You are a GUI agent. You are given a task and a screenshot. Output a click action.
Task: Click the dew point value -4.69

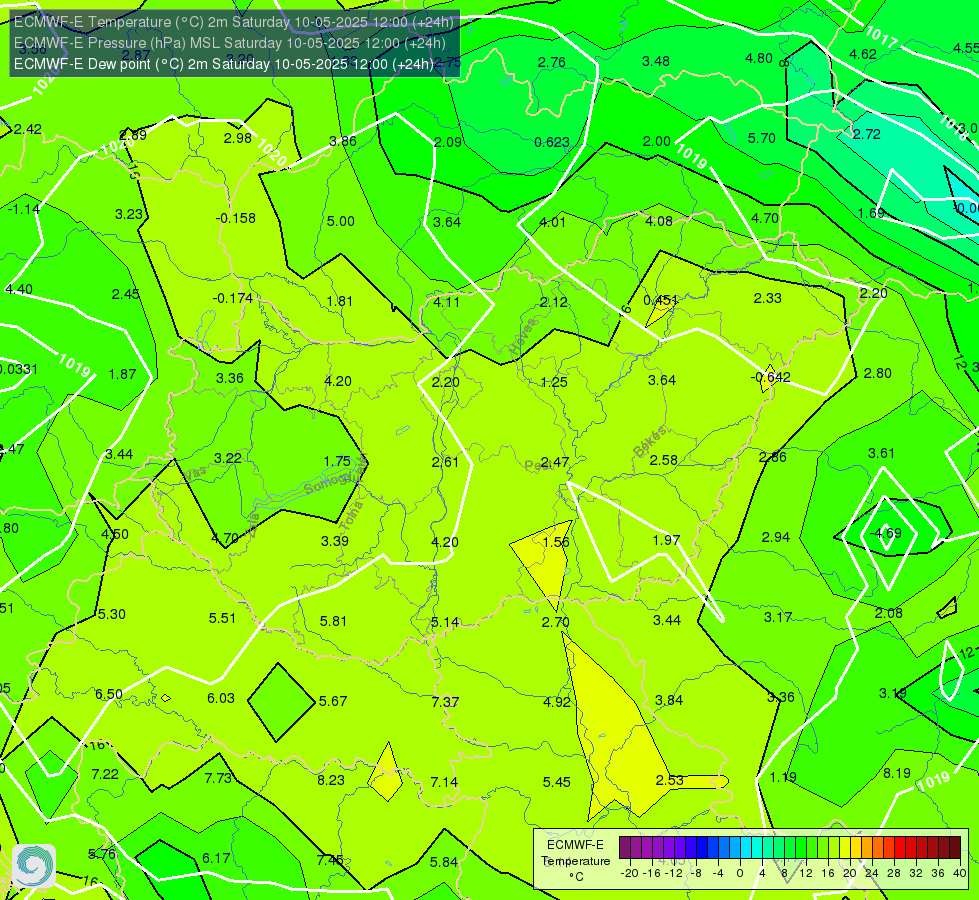(x=886, y=533)
